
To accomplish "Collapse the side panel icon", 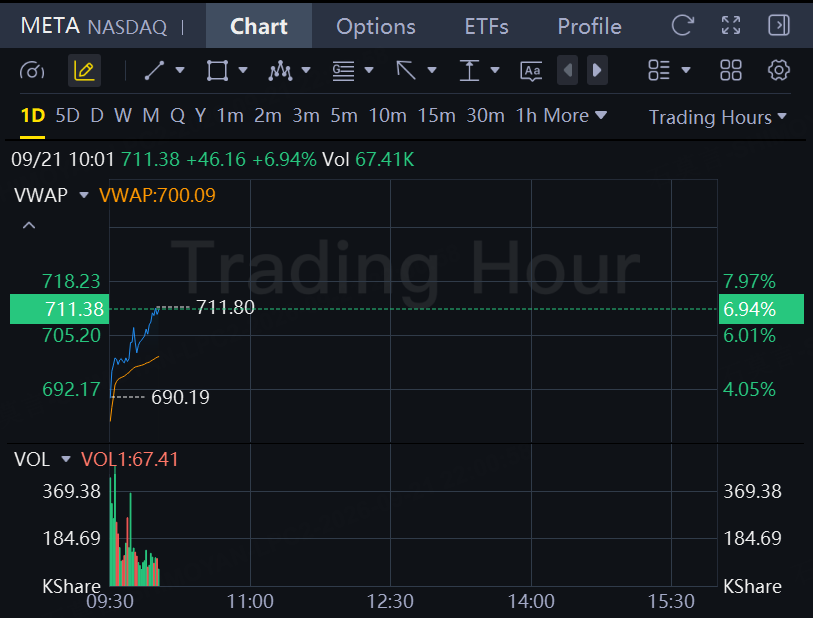I will pyautogui.click(x=779, y=25).
